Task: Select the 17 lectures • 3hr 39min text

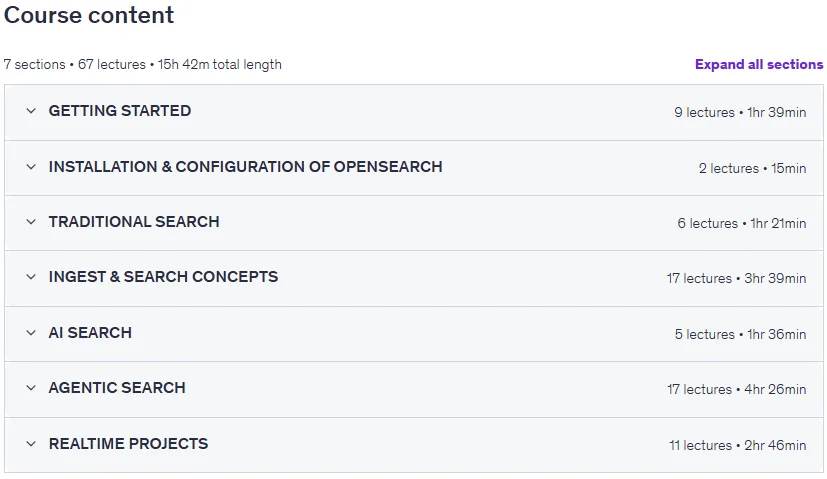Action: click(x=736, y=278)
